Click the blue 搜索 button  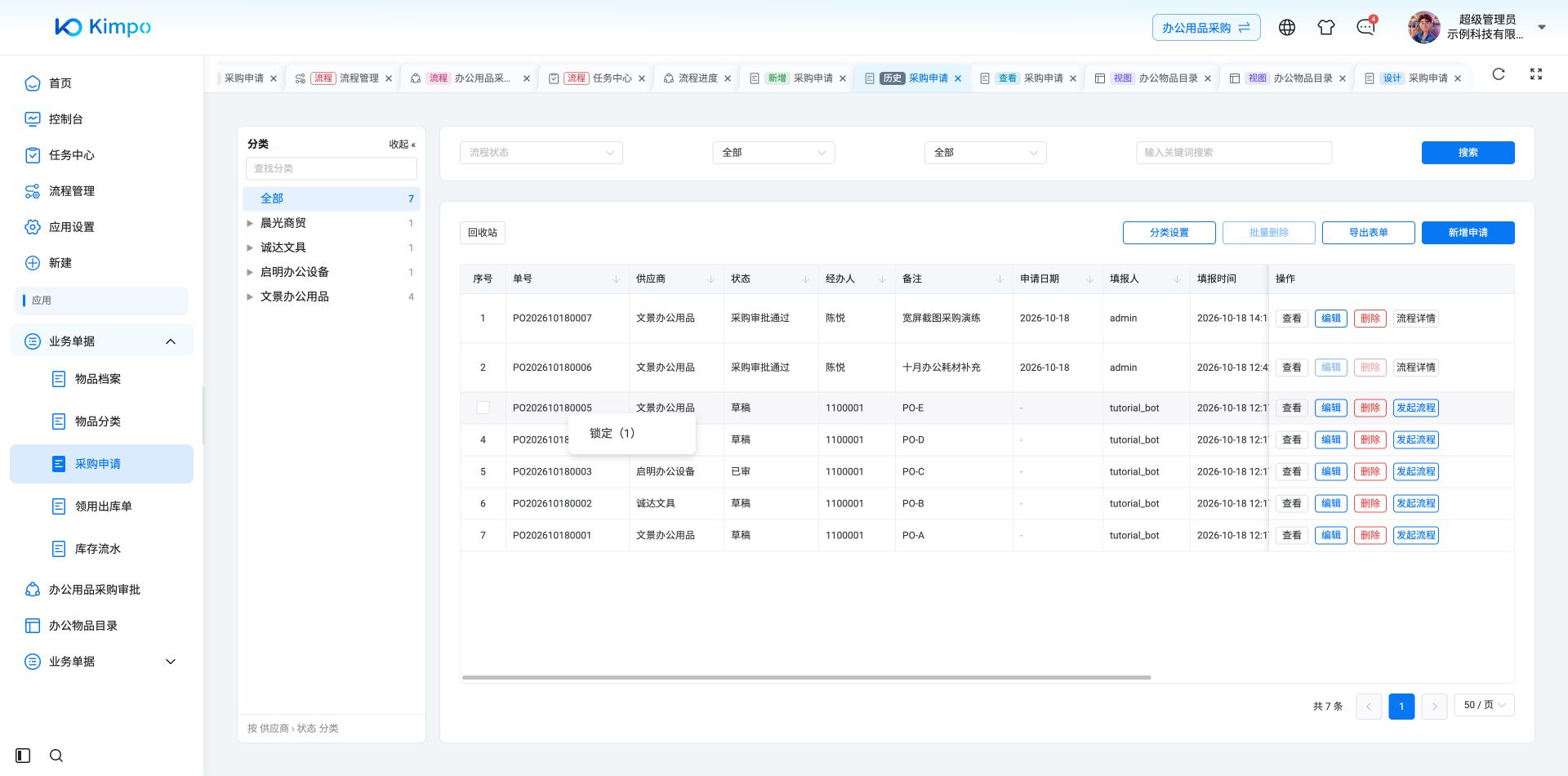pyautogui.click(x=1468, y=153)
